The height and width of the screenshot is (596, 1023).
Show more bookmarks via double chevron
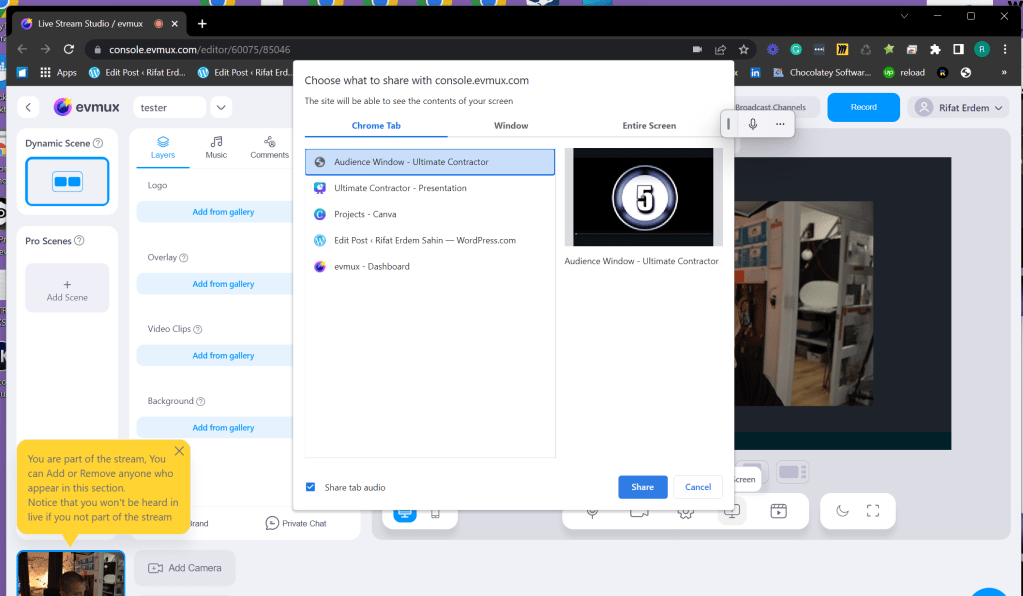tap(1003, 72)
